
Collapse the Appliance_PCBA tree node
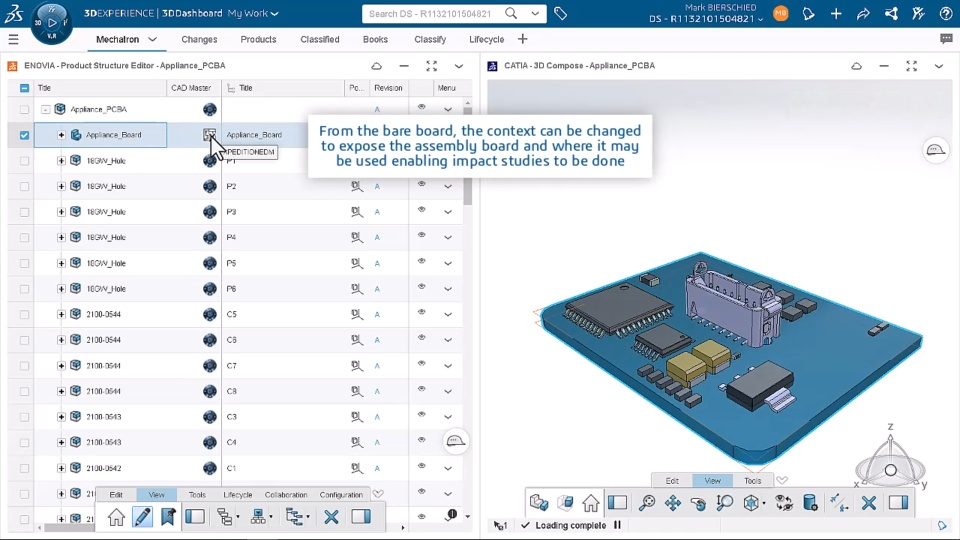click(45, 109)
